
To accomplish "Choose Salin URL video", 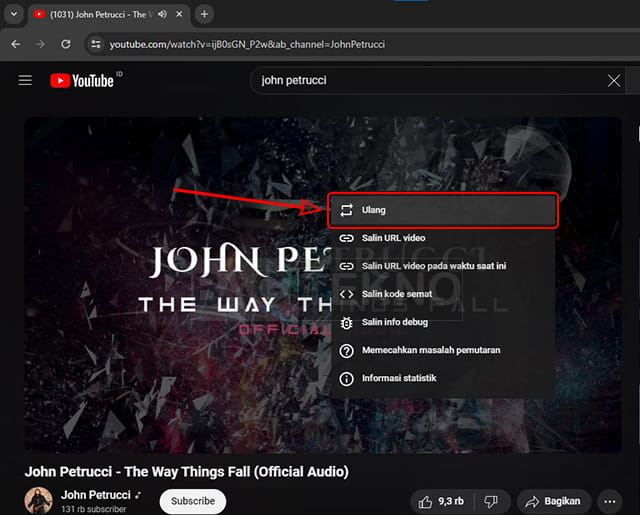I will pos(443,238).
